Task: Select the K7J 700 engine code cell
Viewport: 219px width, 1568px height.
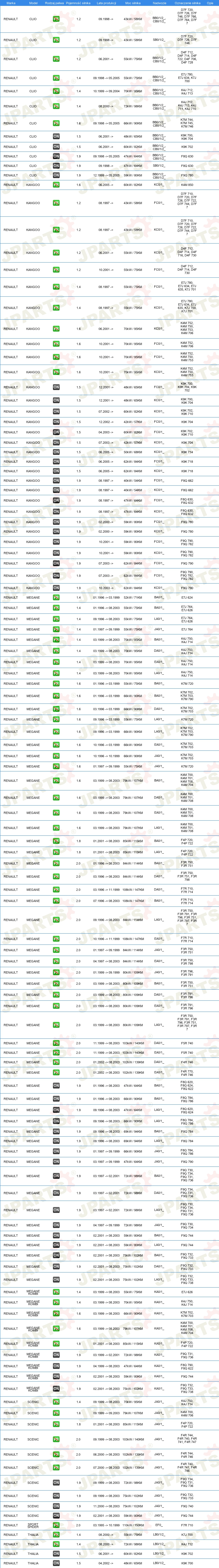Action: click(187, 1534)
